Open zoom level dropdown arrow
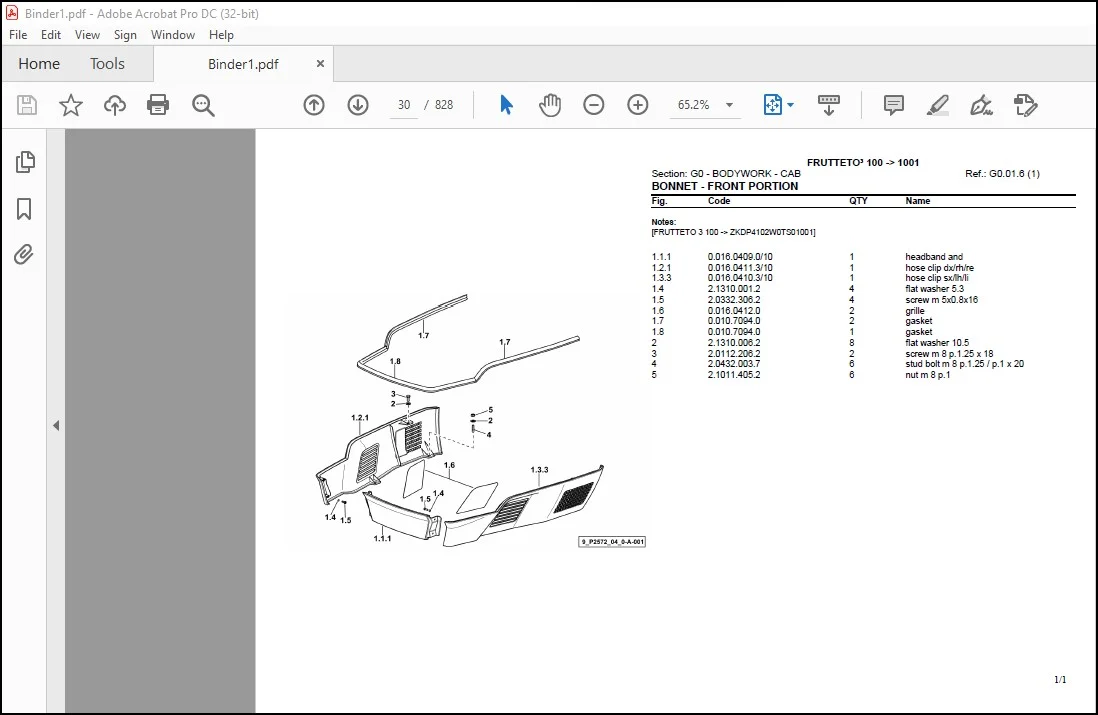Image resolution: width=1098 pixels, height=715 pixels. point(729,105)
